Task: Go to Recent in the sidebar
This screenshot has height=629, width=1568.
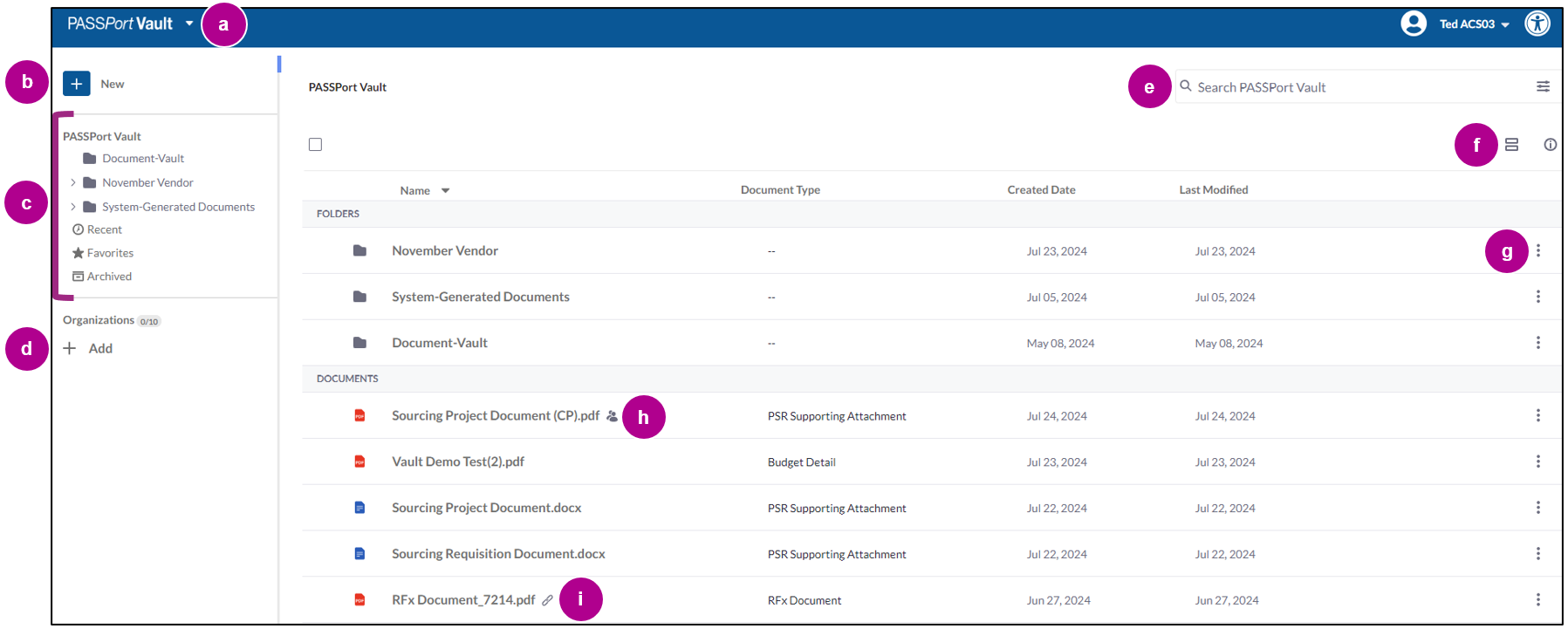Action: point(104,230)
